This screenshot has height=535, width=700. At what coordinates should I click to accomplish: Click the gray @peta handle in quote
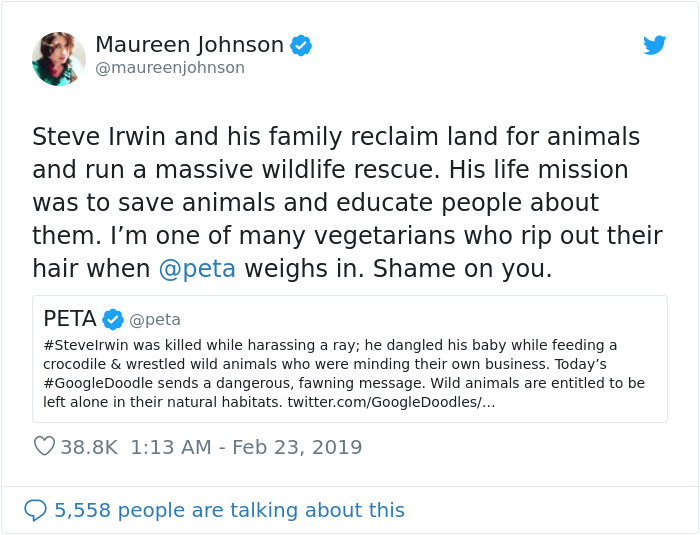(x=155, y=320)
